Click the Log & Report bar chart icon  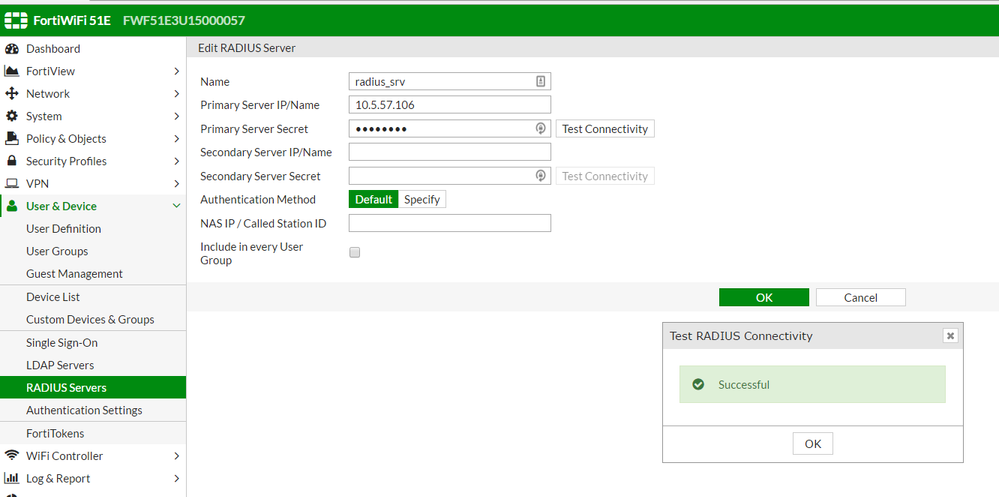pos(11,478)
